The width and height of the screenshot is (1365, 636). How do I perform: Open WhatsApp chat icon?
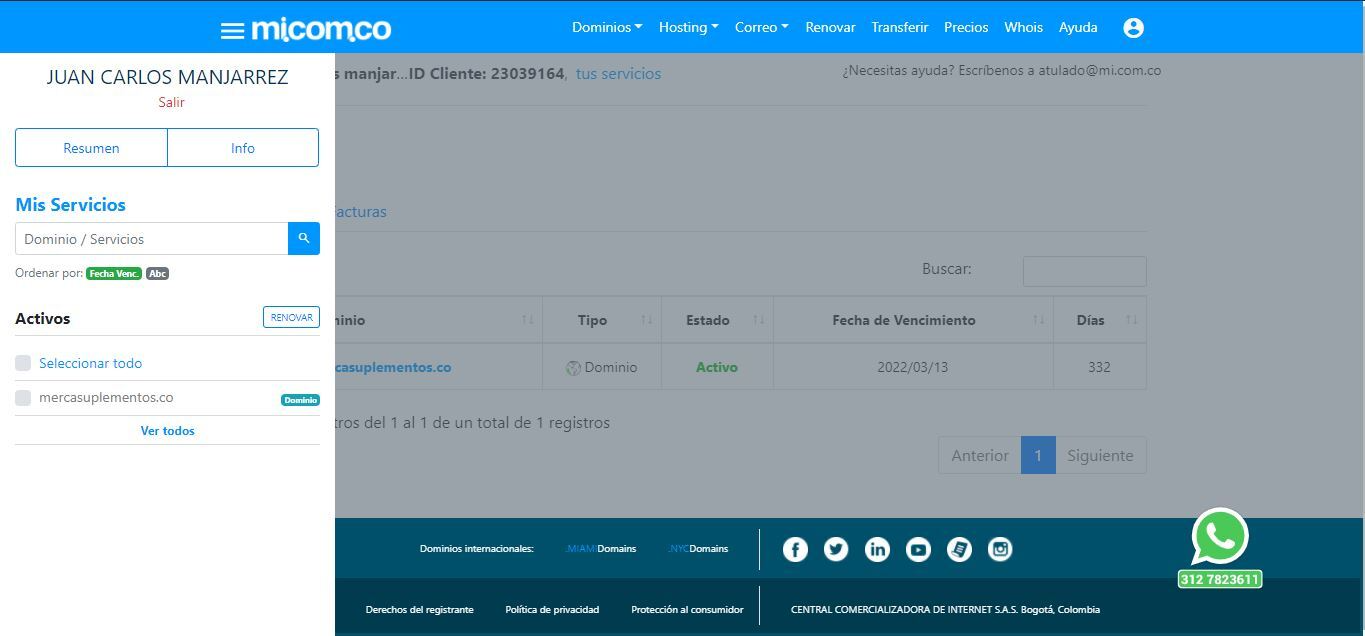coord(1220,537)
